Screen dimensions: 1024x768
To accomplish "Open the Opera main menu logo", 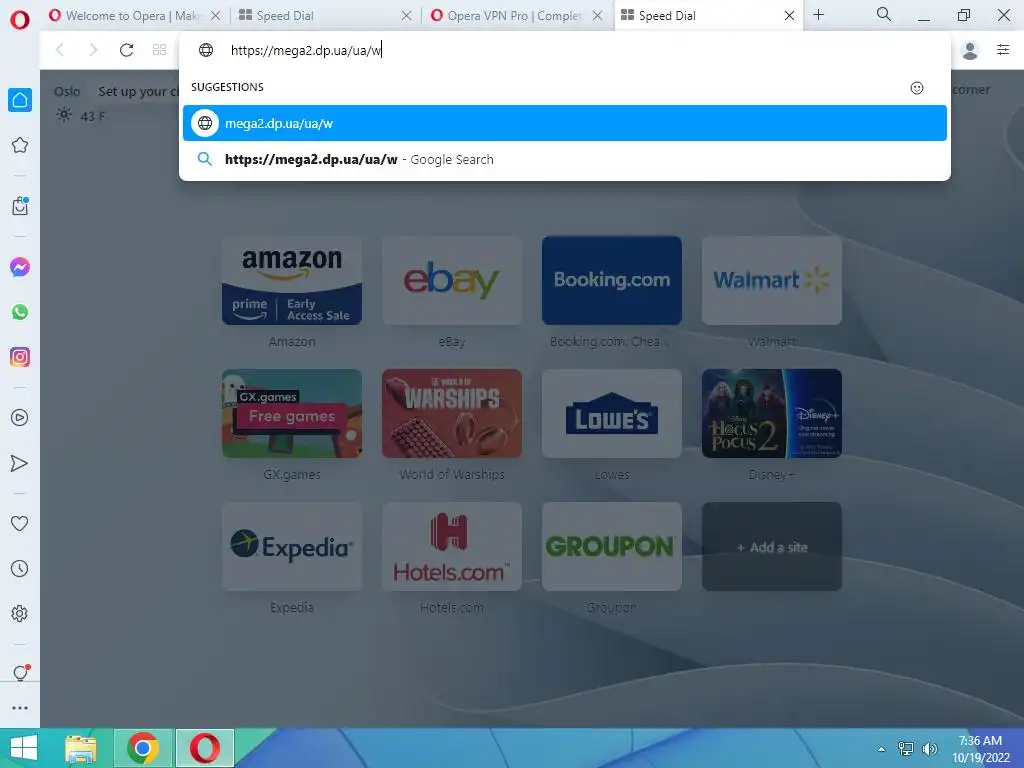I will (20, 20).
